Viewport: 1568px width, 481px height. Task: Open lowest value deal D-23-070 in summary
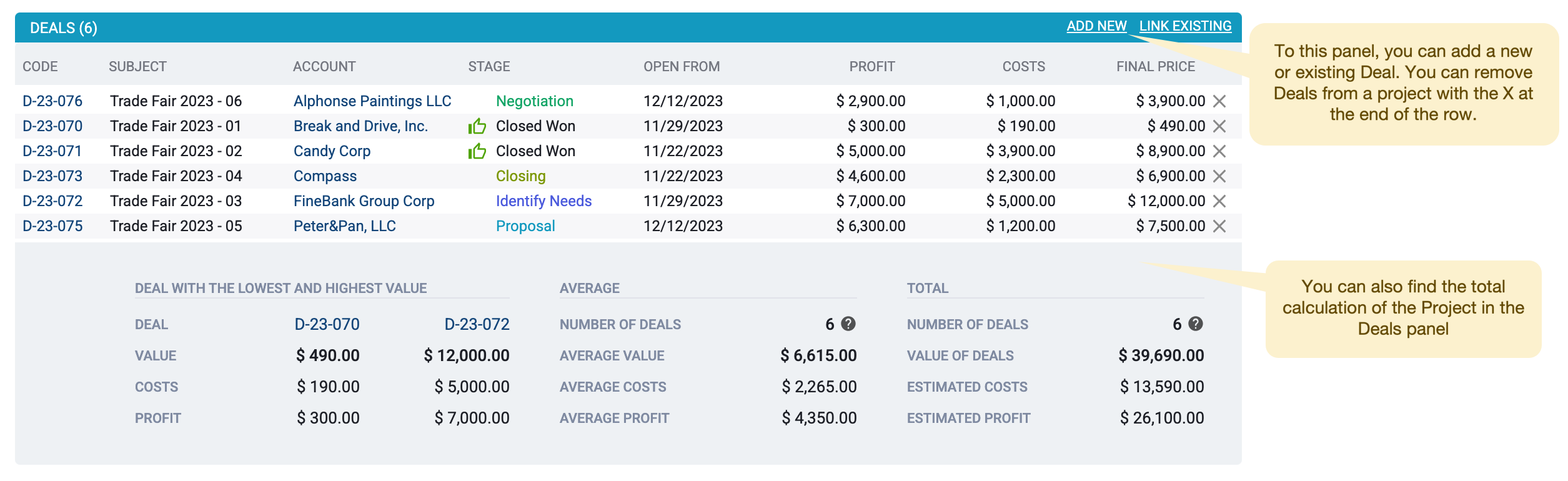(x=327, y=324)
